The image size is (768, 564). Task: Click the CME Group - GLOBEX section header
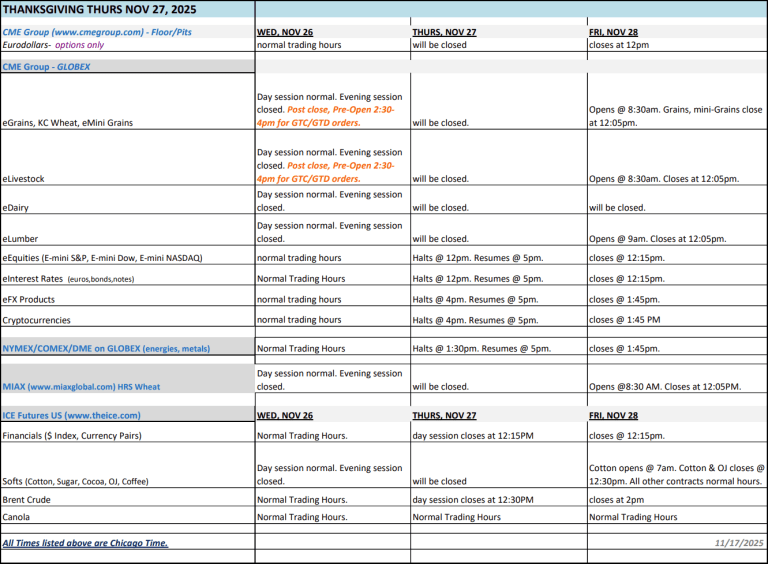[x=52, y=66]
